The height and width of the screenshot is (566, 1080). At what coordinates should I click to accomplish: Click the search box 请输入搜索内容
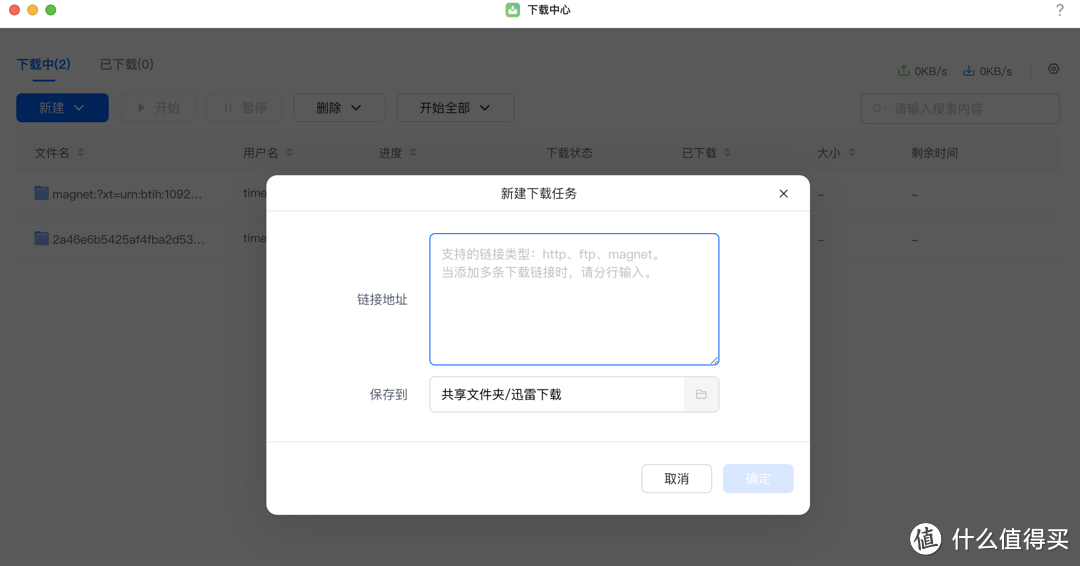(959, 109)
